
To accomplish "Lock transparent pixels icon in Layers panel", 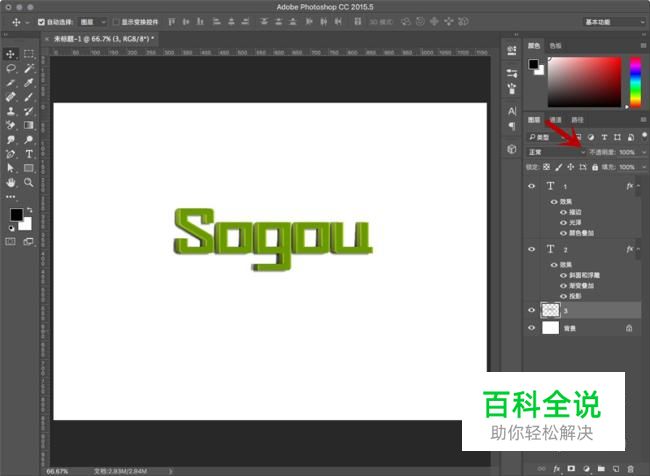I will click(x=546, y=167).
